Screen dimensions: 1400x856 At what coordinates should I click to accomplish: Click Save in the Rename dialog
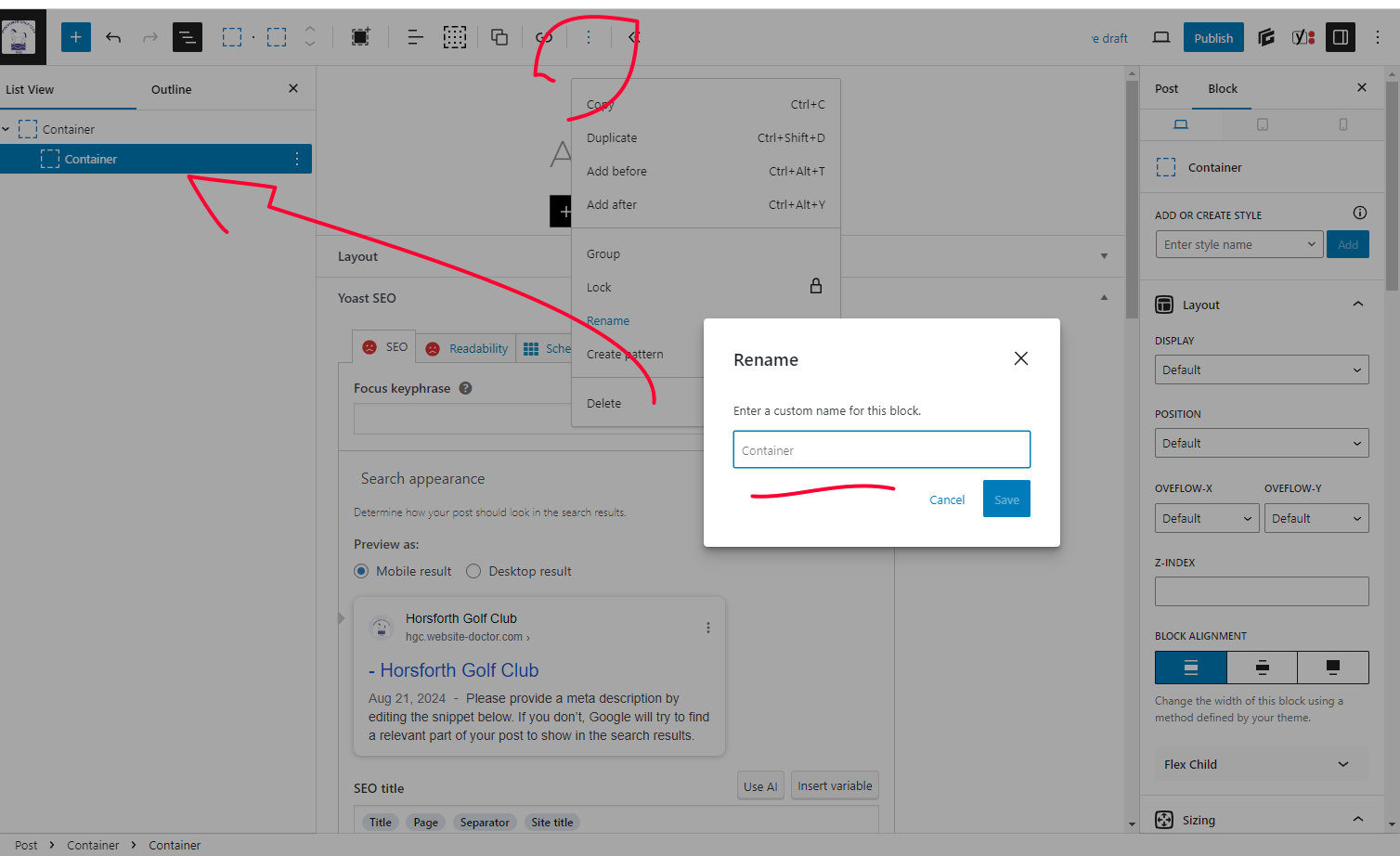[x=1006, y=499]
